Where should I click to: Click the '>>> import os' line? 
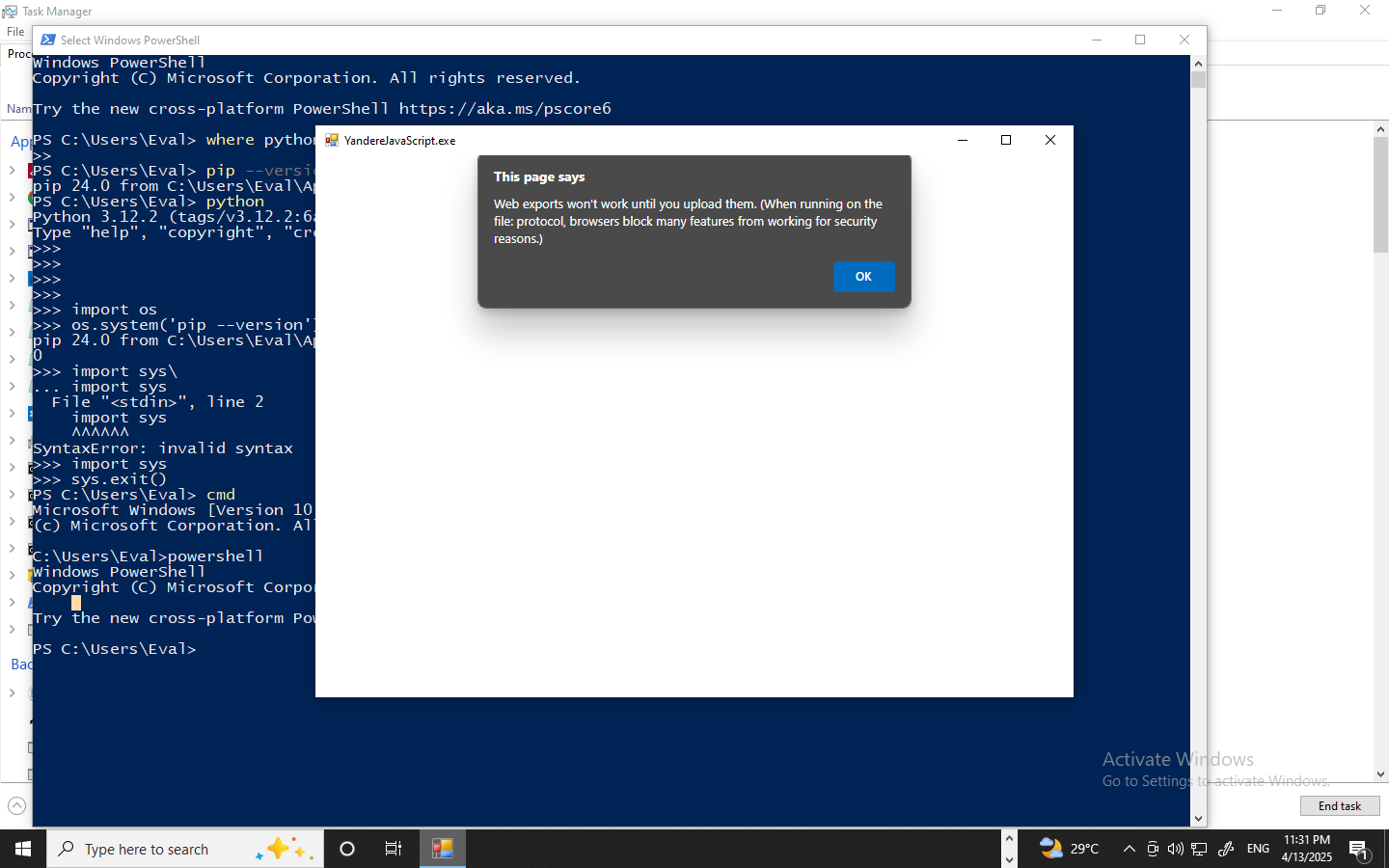coord(95,310)
